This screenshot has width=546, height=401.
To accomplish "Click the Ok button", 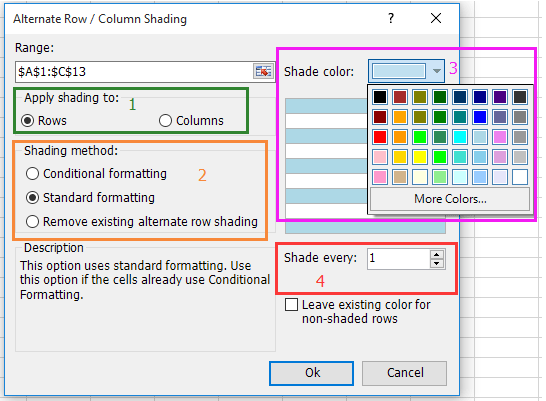I will click(311, 373).
